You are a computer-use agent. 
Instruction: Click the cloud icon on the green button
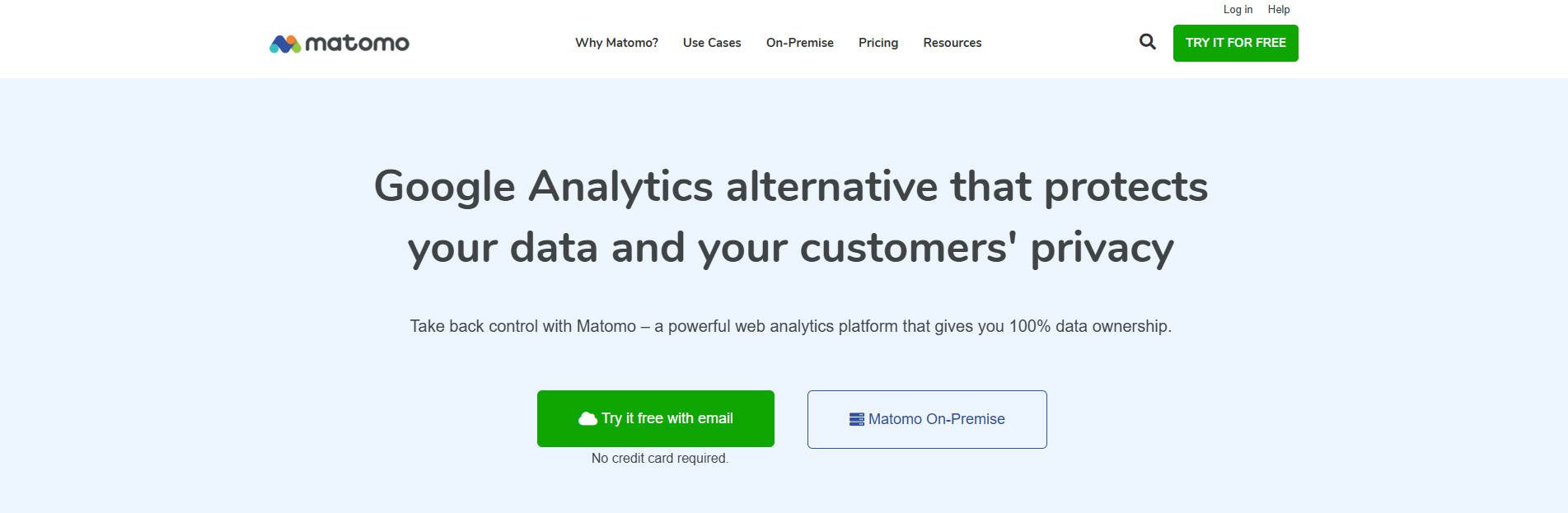(587, 418)
